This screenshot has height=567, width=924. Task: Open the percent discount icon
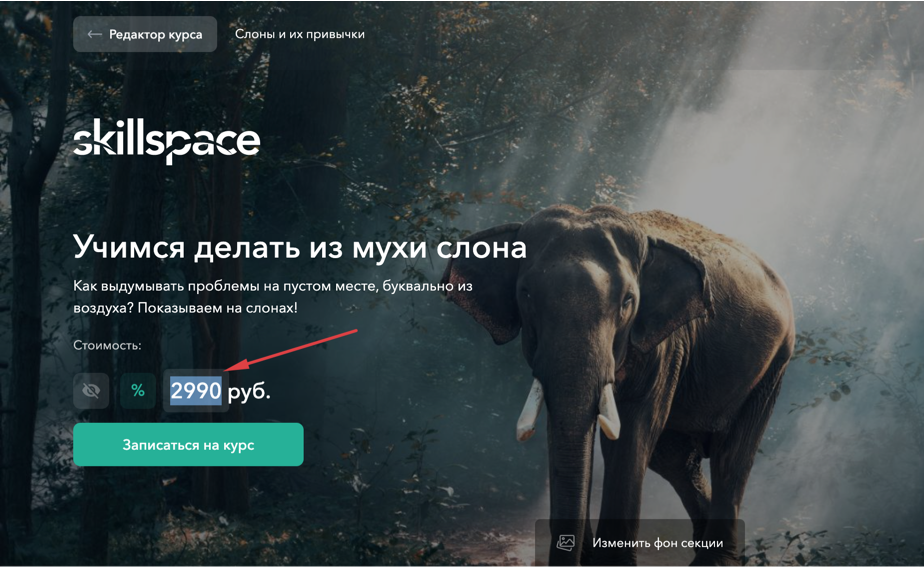(138, 390)
